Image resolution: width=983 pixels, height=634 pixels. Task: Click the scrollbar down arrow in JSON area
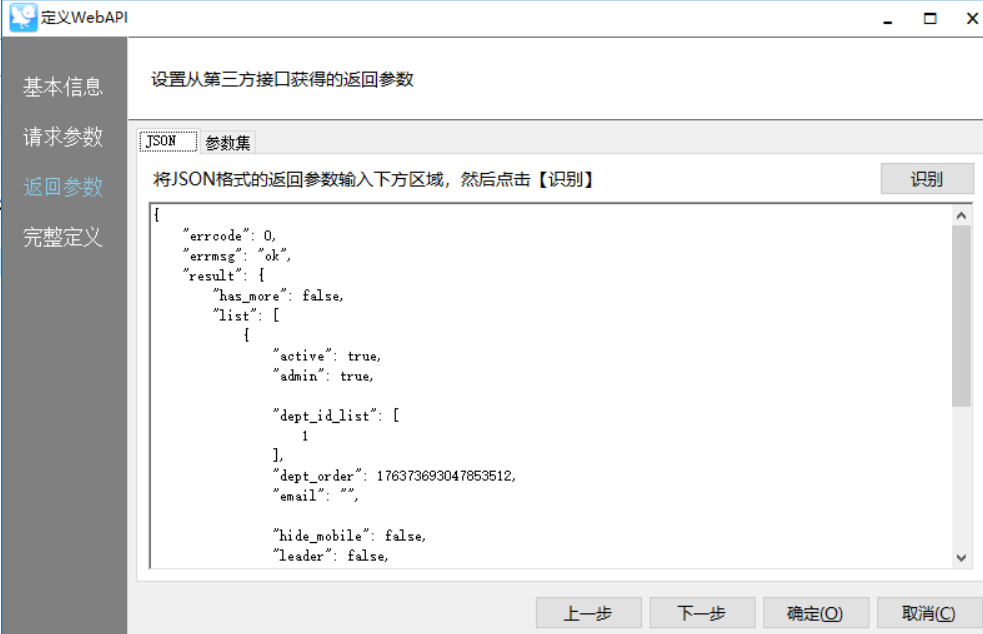tap(961, 557)
